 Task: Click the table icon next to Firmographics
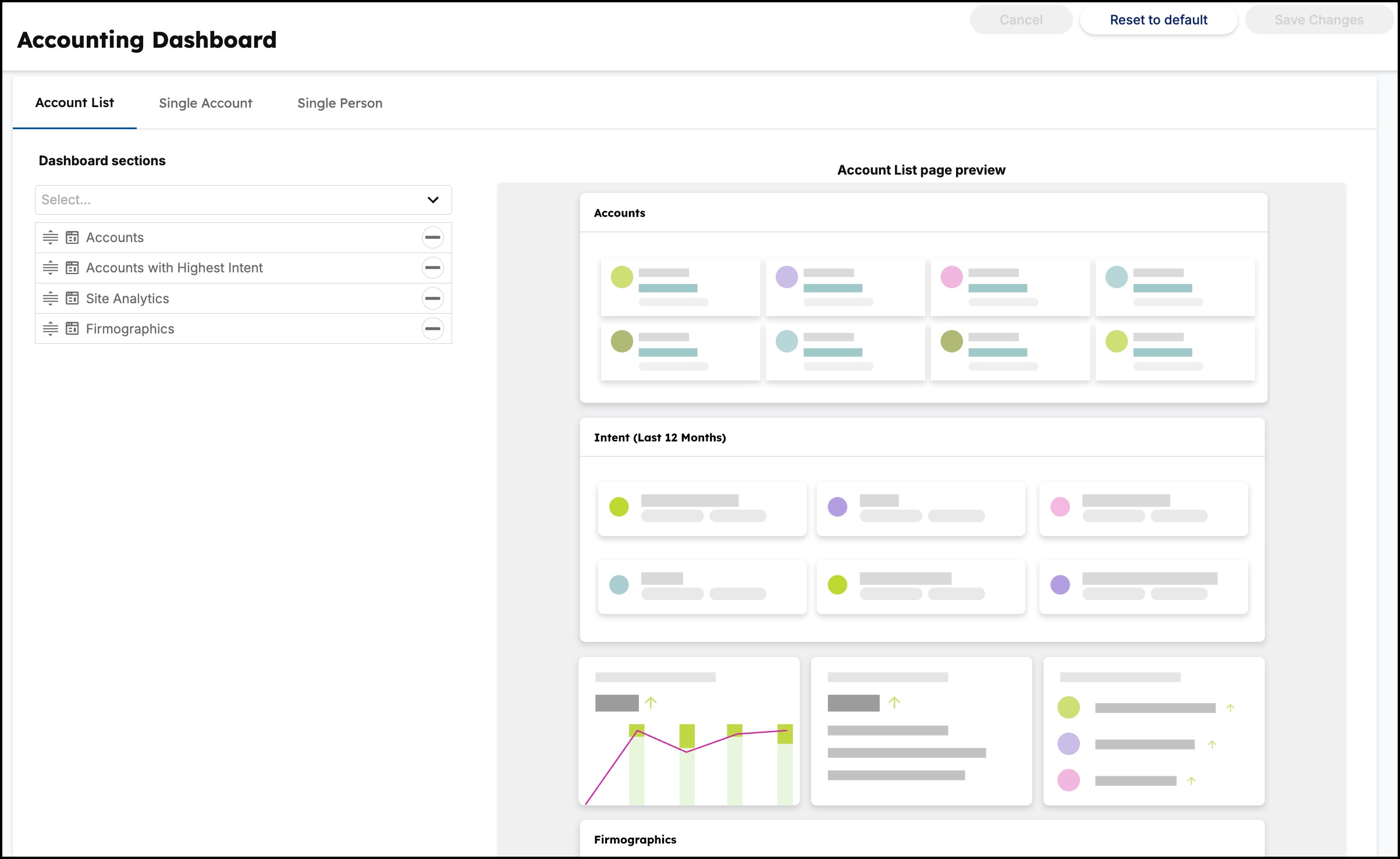pos(72,329)
